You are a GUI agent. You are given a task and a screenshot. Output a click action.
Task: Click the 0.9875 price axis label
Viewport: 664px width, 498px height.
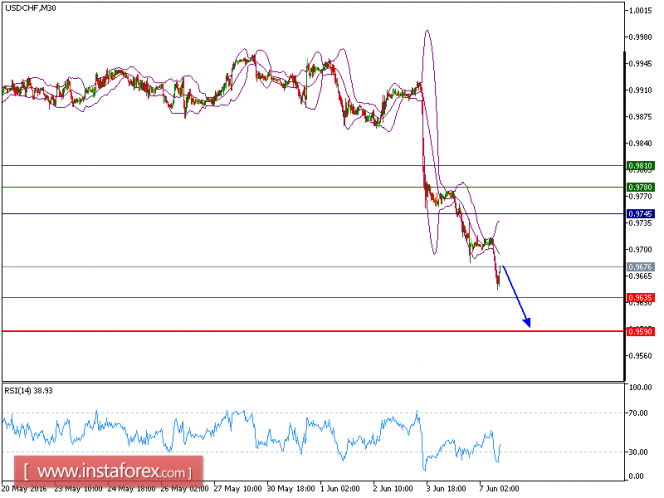point(641,117)
